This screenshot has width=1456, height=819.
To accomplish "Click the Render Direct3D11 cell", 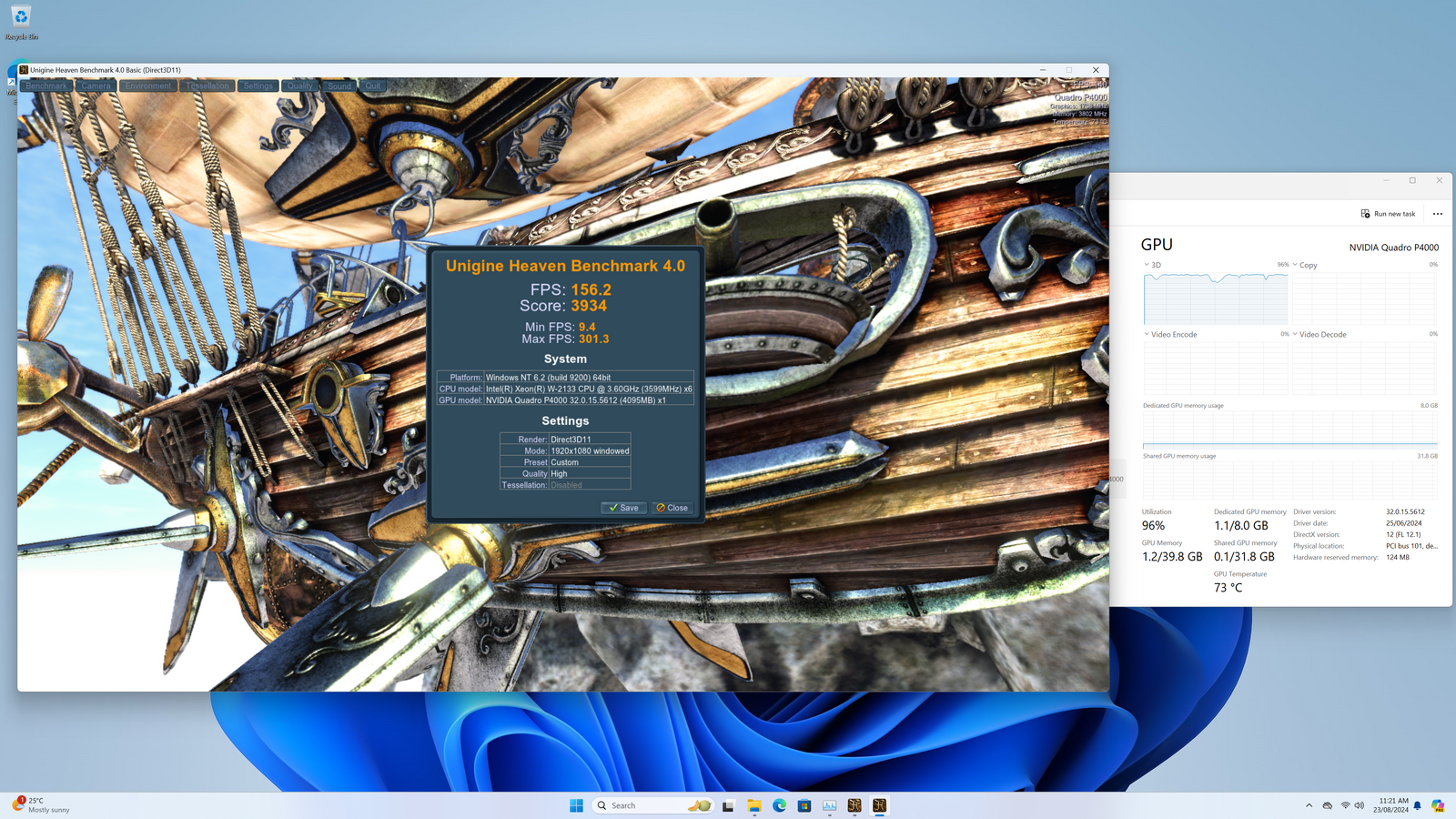I will tap(590, 439).
